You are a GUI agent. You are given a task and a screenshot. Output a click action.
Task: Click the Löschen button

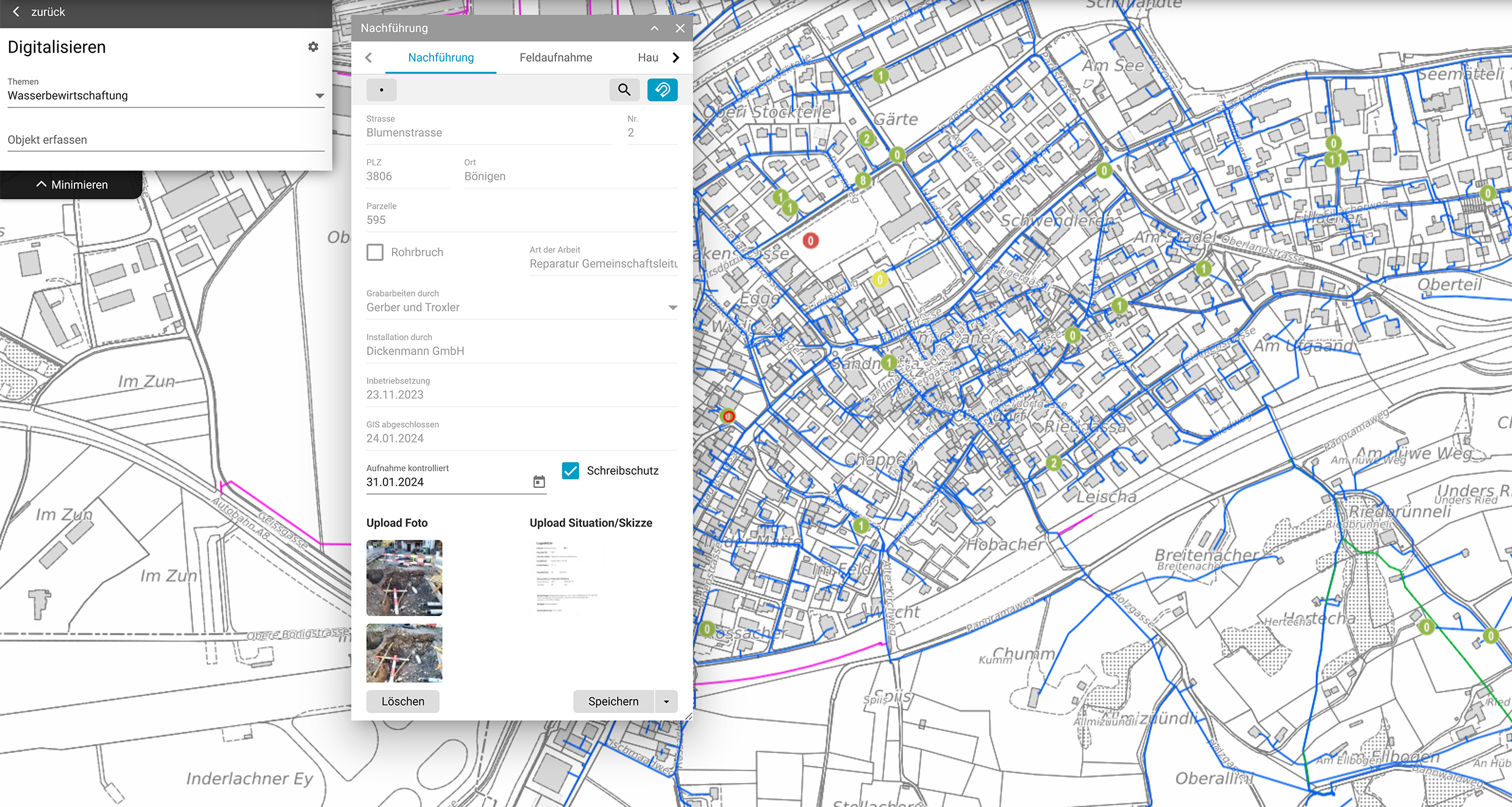[x=402, y=701]
